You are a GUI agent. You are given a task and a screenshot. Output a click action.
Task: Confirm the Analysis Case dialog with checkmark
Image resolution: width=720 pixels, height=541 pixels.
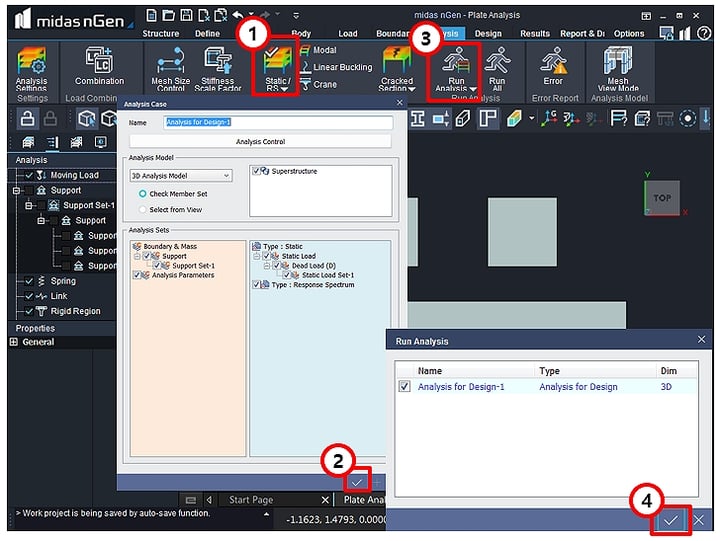(x=357, y=482)
